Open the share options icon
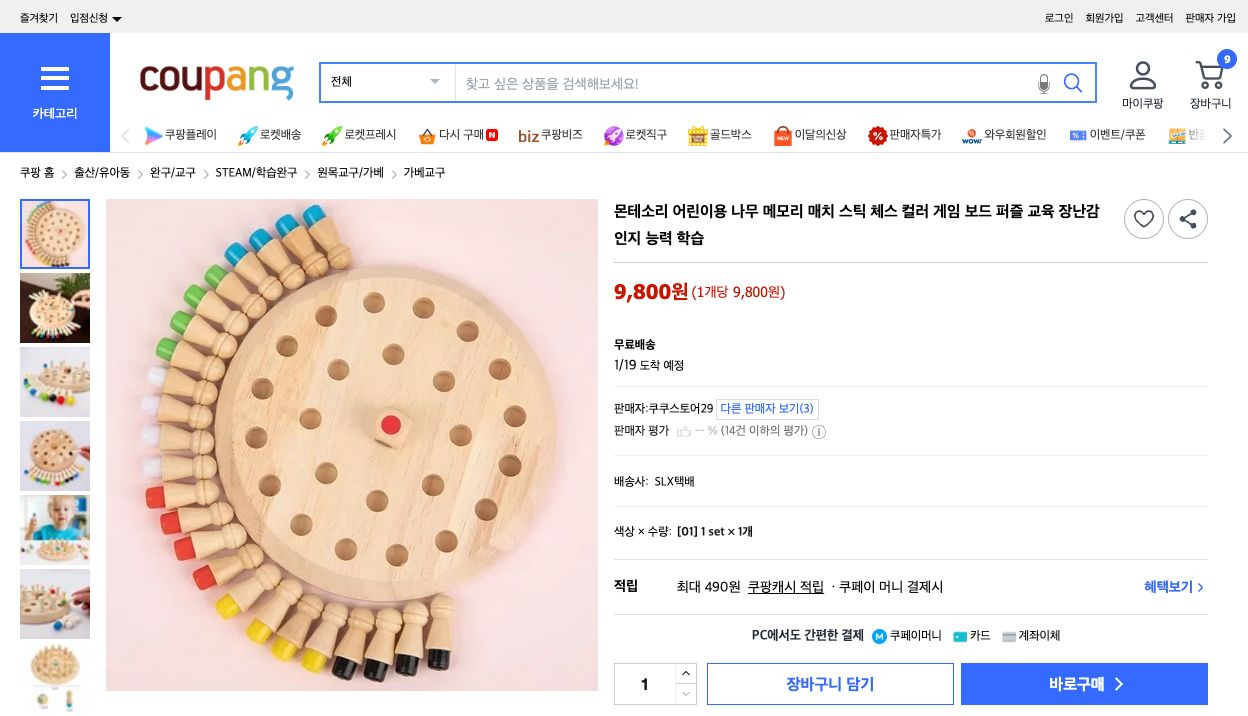The width and height of the screenshot is (1248, 716). (1187, 219)
